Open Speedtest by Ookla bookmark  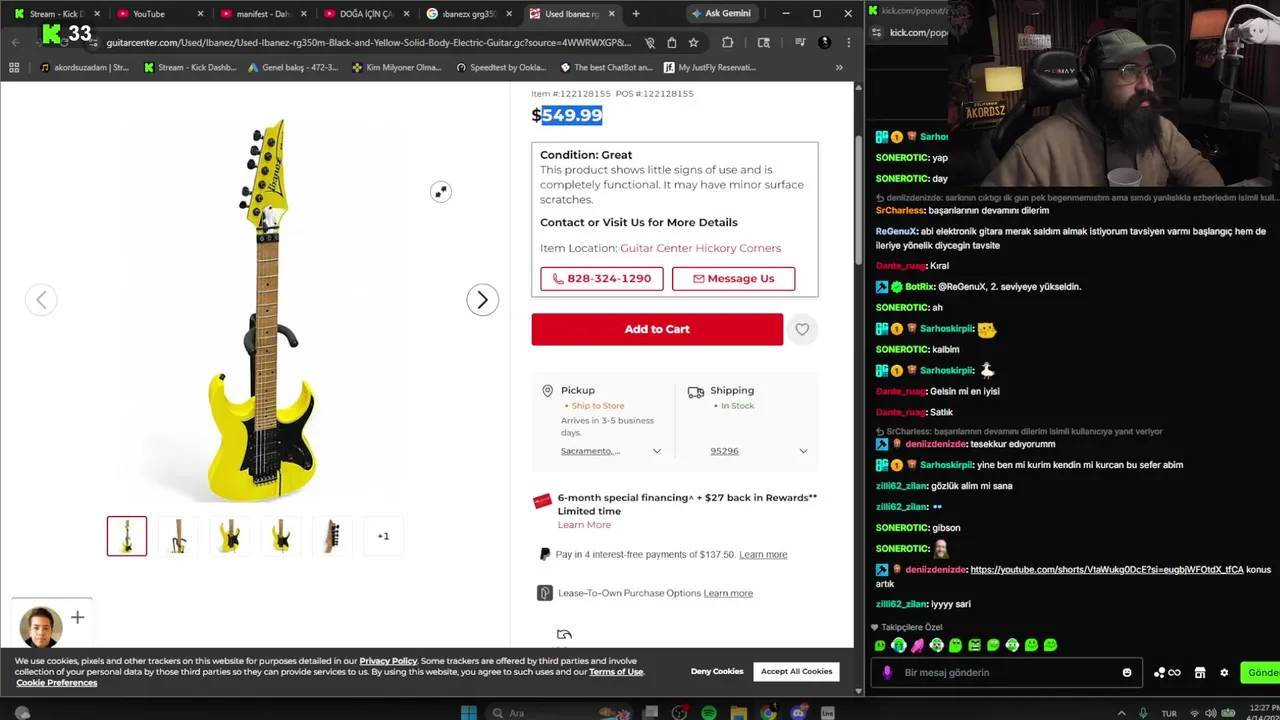pos(500,68)
